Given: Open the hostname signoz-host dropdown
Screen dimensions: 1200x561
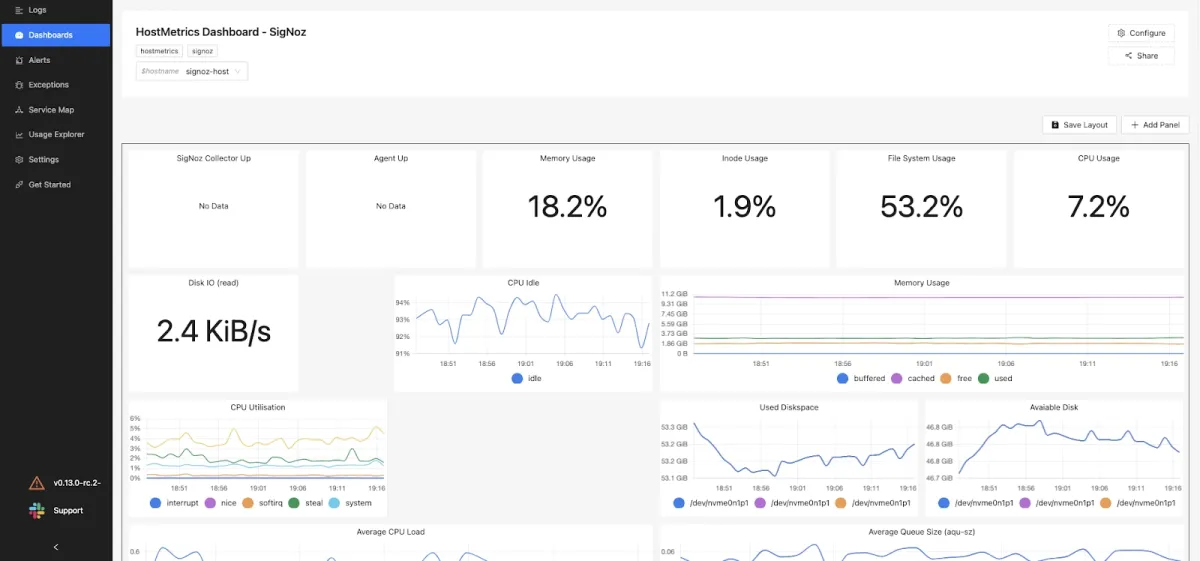Looking at the screenshot, I should (x=192, y=72).
